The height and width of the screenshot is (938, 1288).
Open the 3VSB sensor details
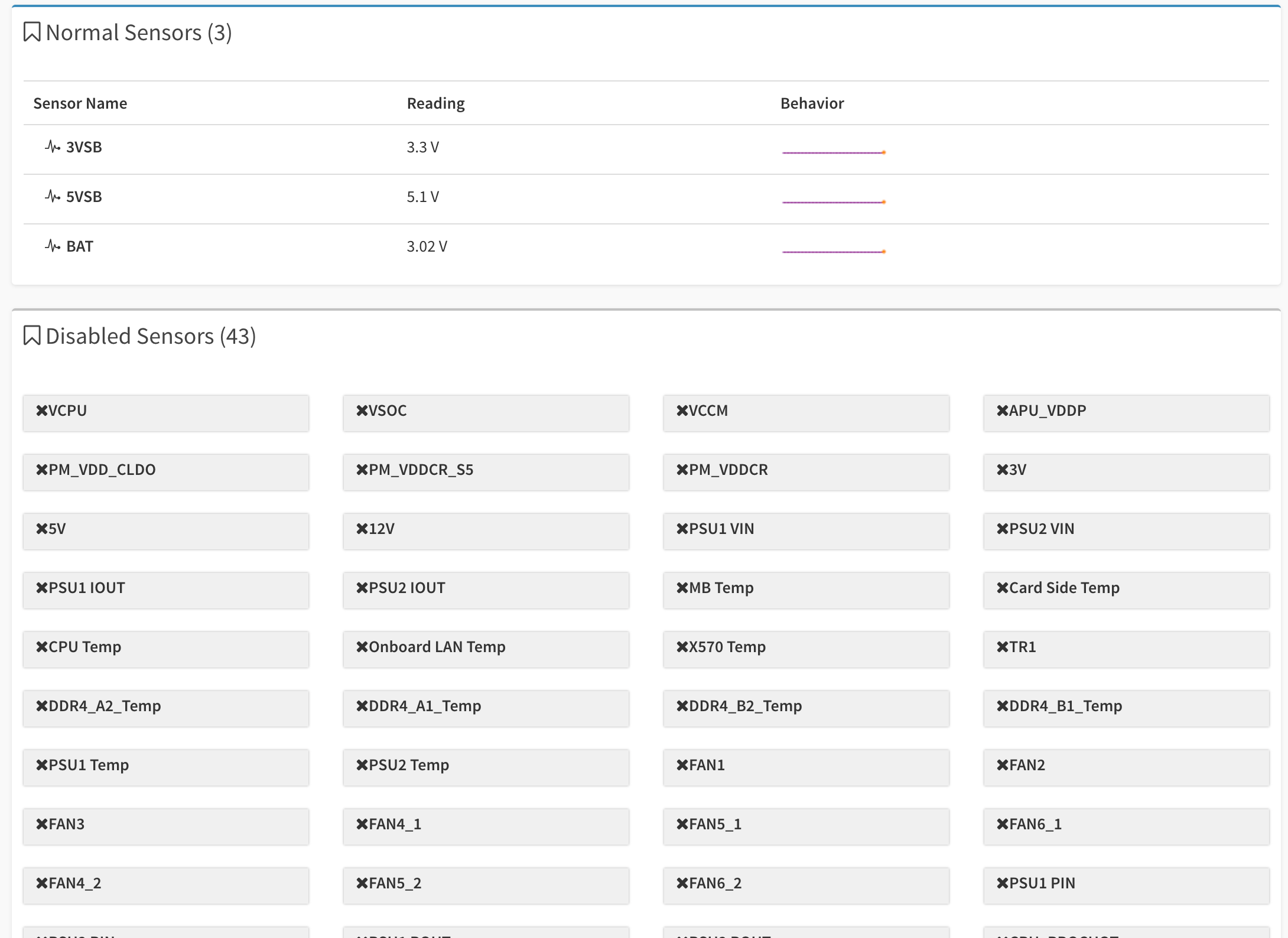tap(84, 147)
